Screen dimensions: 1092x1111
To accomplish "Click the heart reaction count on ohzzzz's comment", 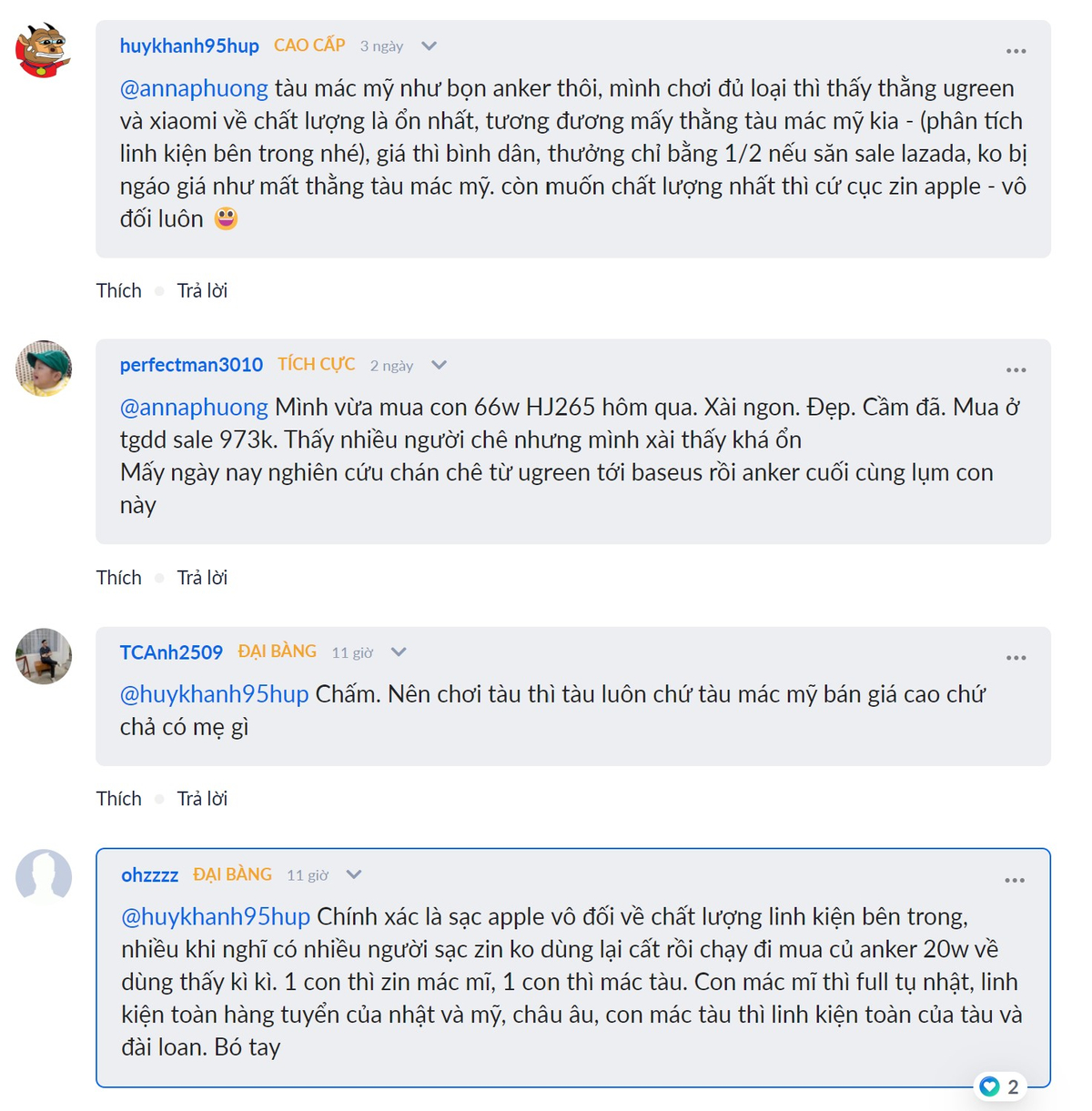I will coord(1000,1086).
